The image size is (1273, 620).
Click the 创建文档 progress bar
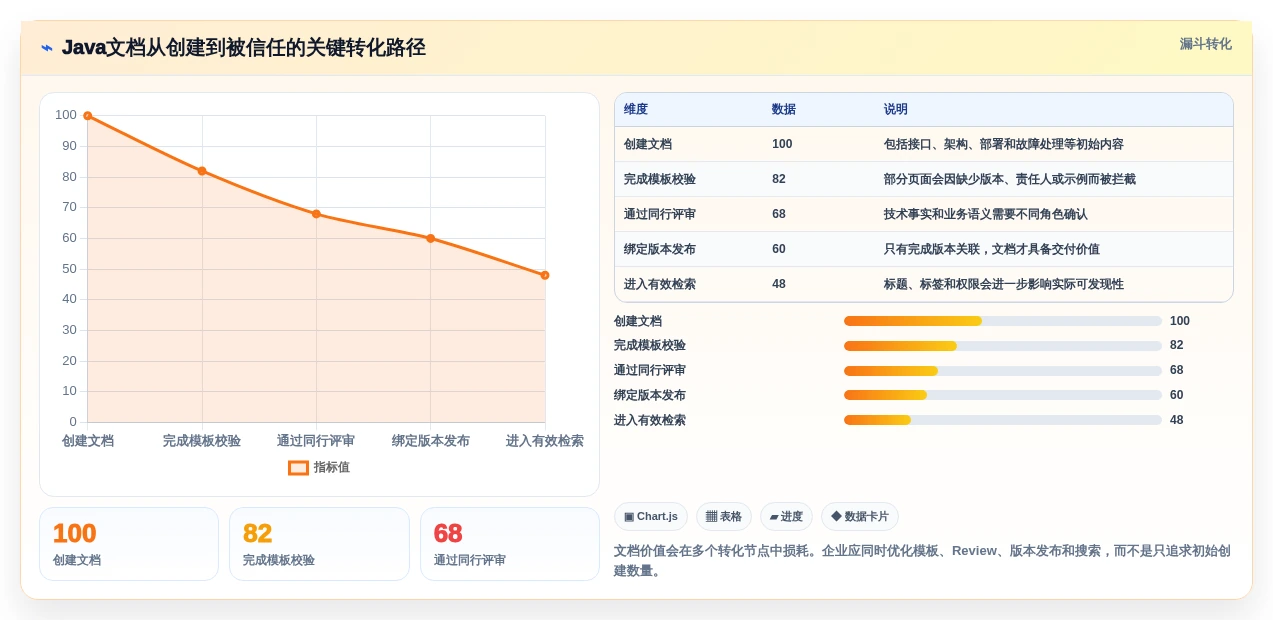pyautogui.click(x=1003, y=321)
